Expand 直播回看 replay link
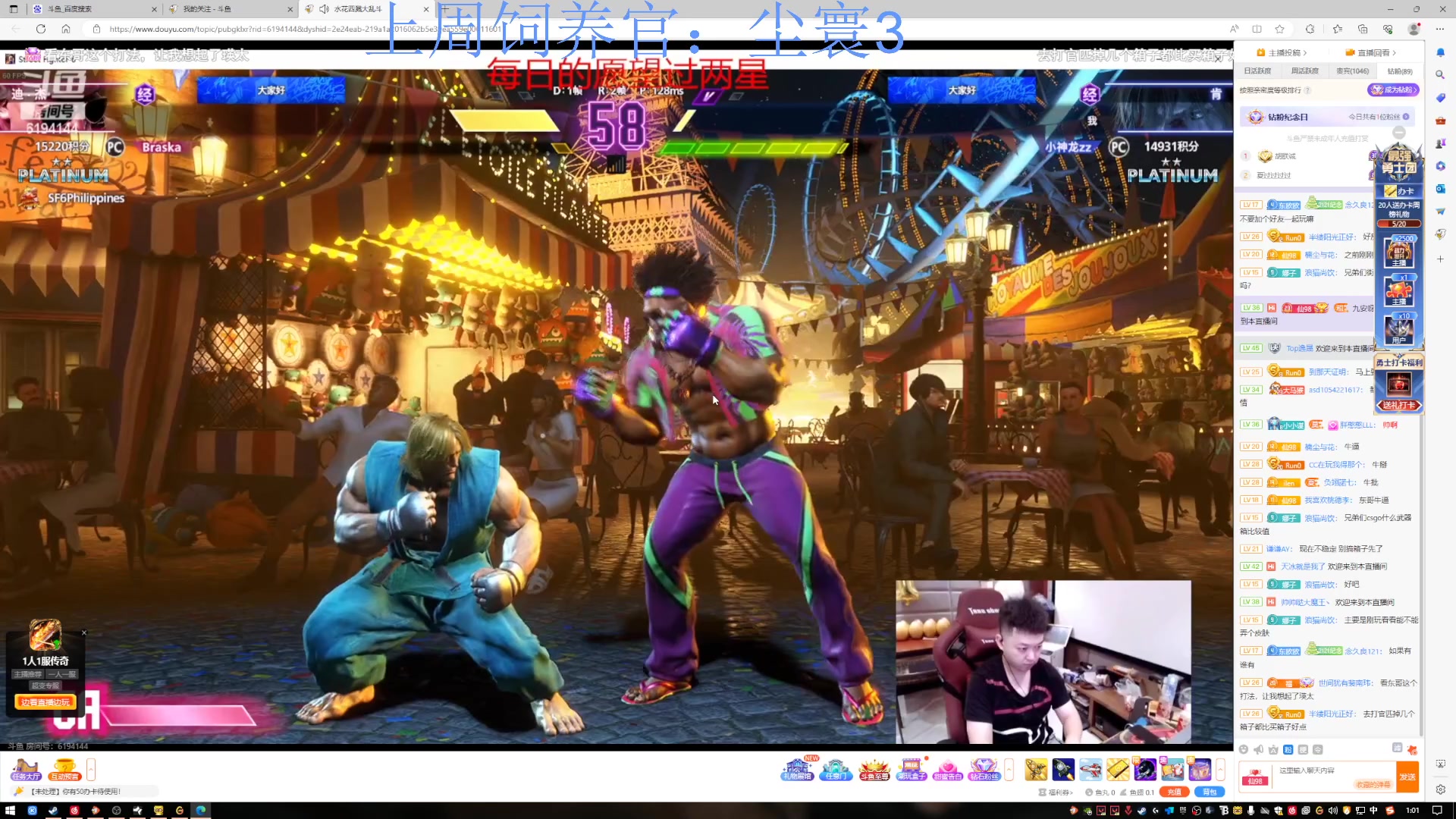Viewport: 1456px width, 819px height. point(1371,53)
